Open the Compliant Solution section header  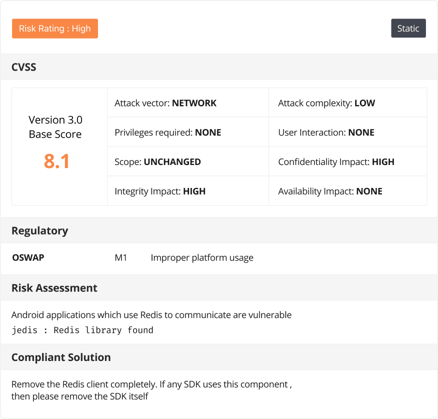pos(219,357)
